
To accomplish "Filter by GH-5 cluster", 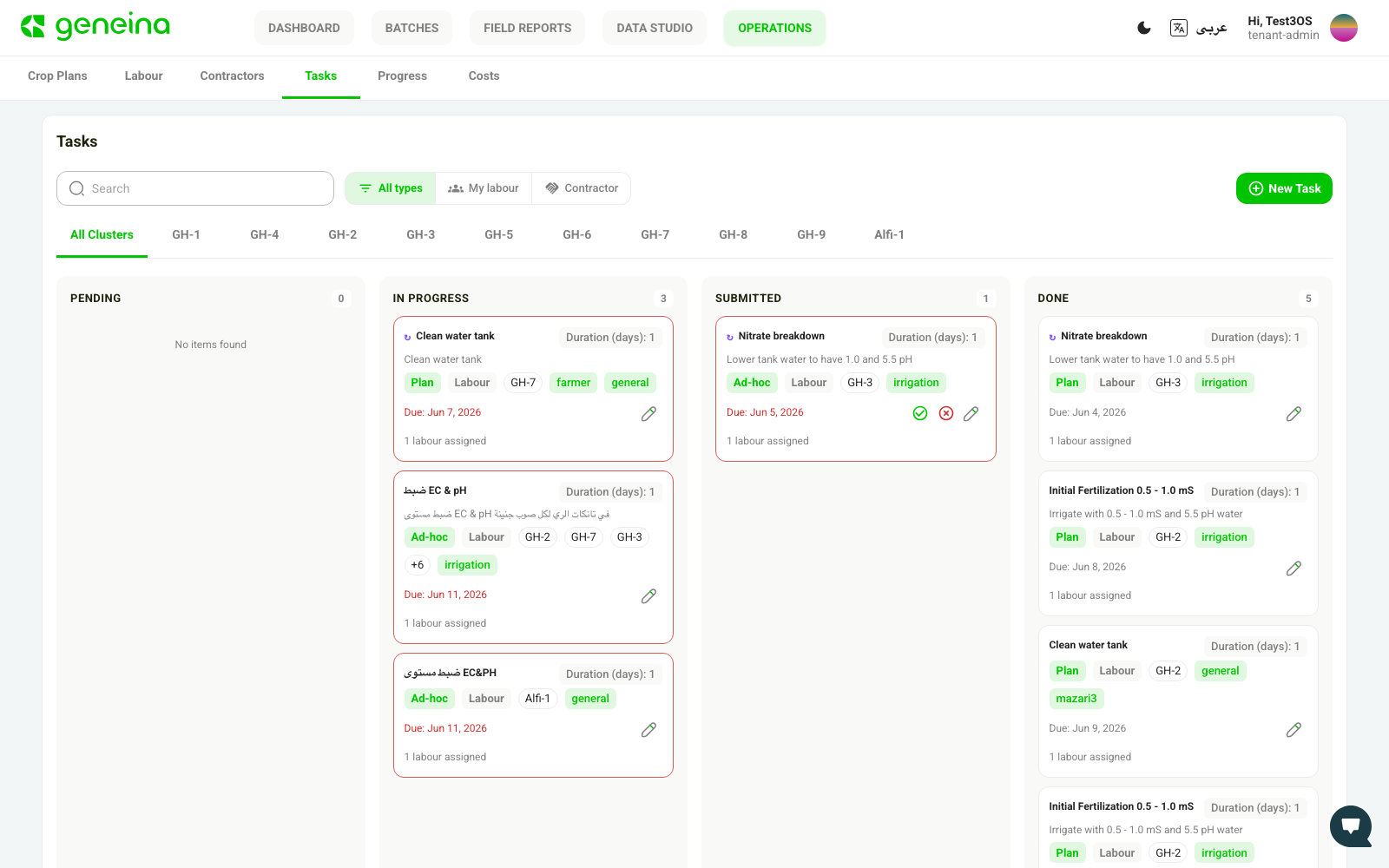I will [x=498, y=235].
